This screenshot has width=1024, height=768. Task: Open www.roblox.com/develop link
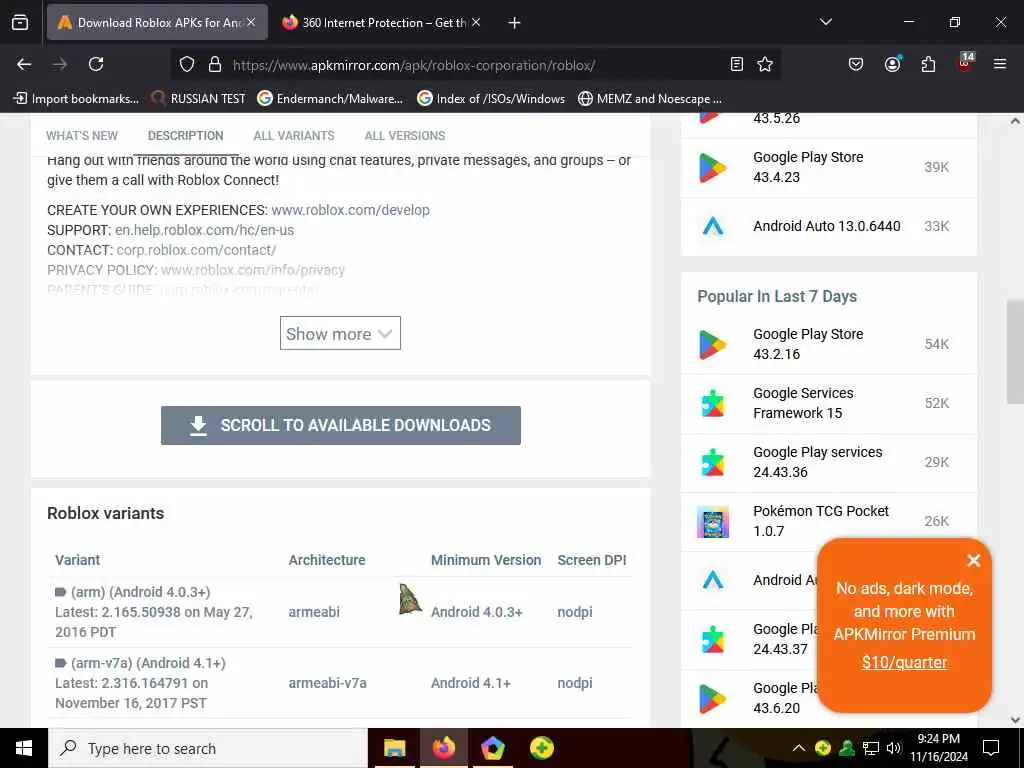(351, 210)
